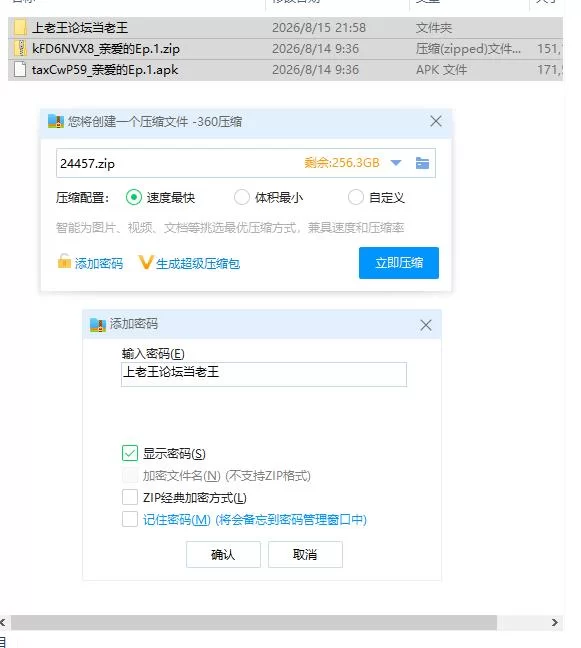The image size is (581, 648).
Task: Click the yellow folder icon of 上老王论坛当老王
Action: point(20,28)
